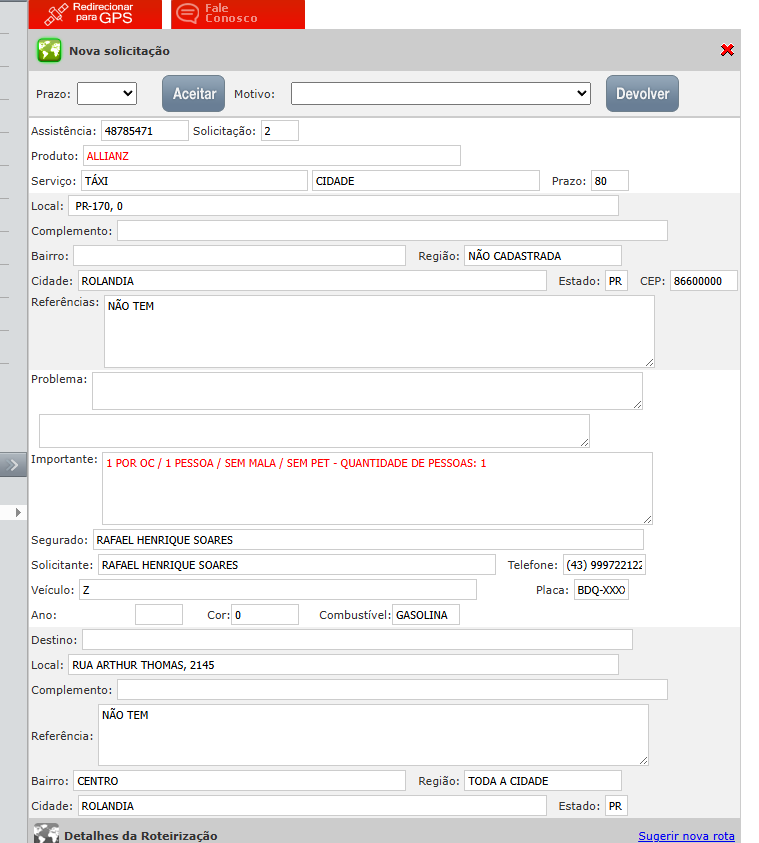This screenshot has width=759, height=843.
Task: Click the service type field CIDADE
Action: (426, 181)
